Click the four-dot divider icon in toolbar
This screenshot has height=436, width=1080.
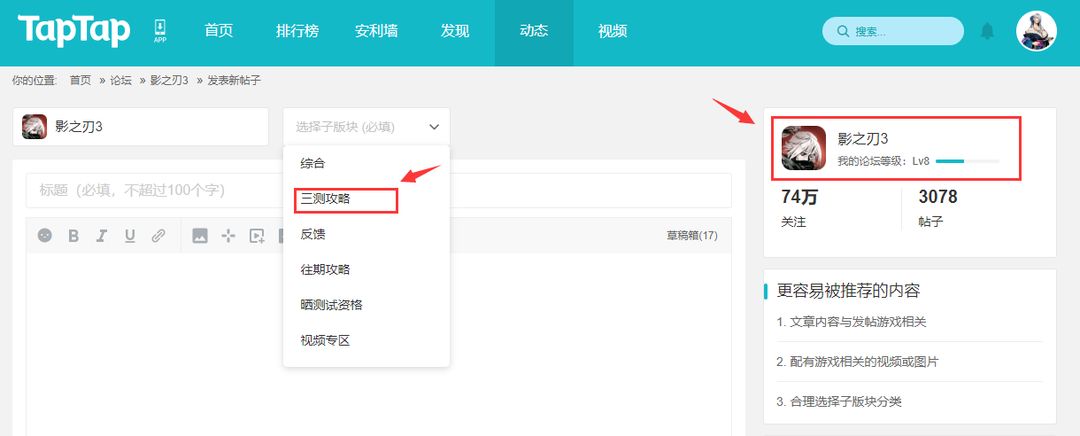pos(228,236)
